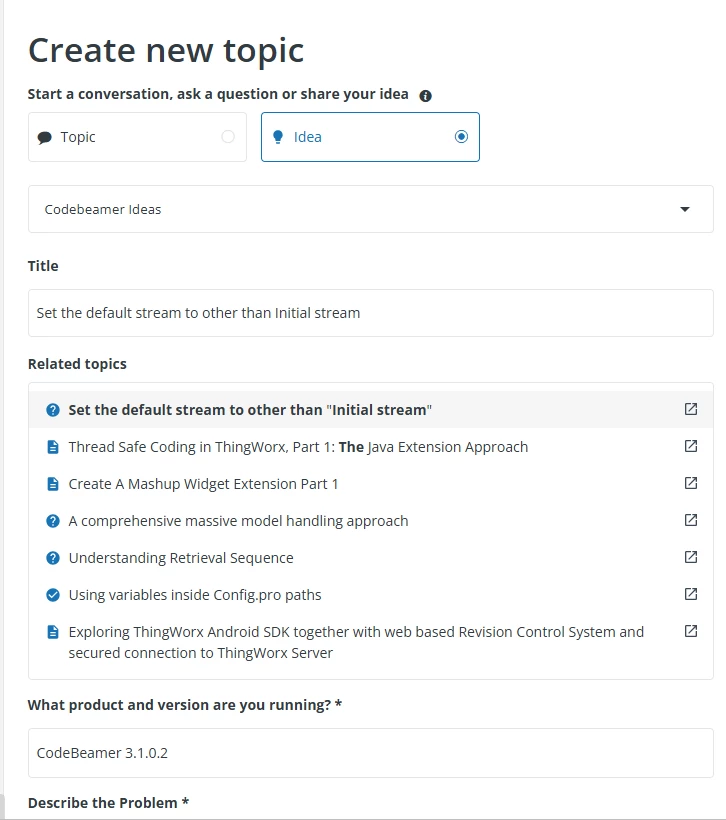
Task: Click the Title input field
Action: coord(370,313)
